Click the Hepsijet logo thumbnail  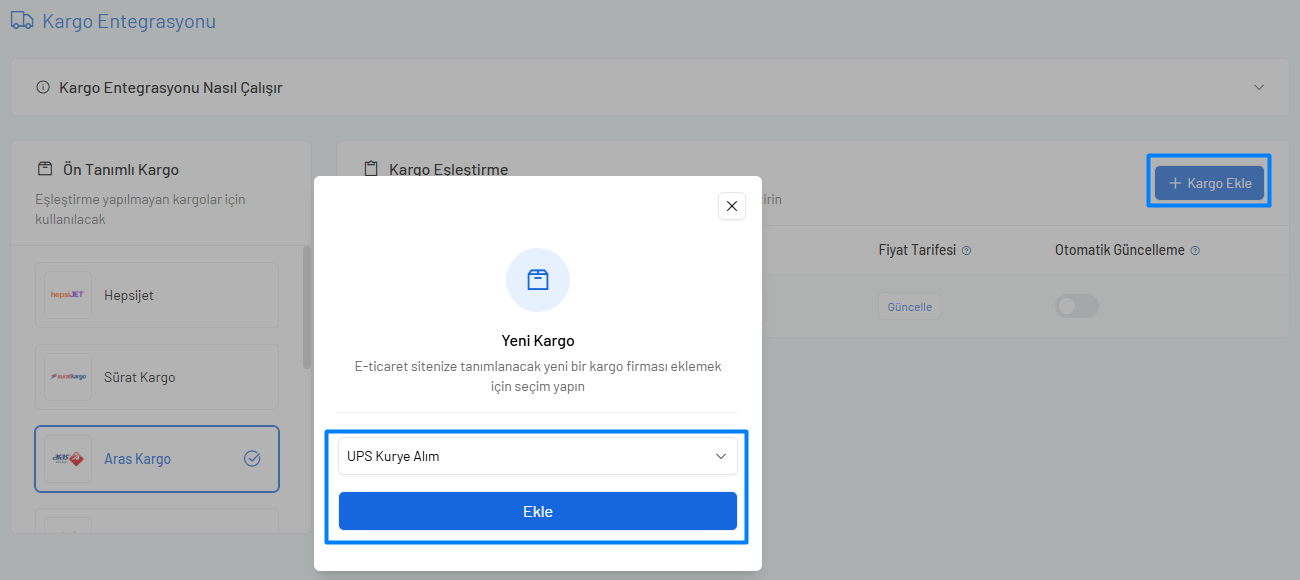click(68, 295)
